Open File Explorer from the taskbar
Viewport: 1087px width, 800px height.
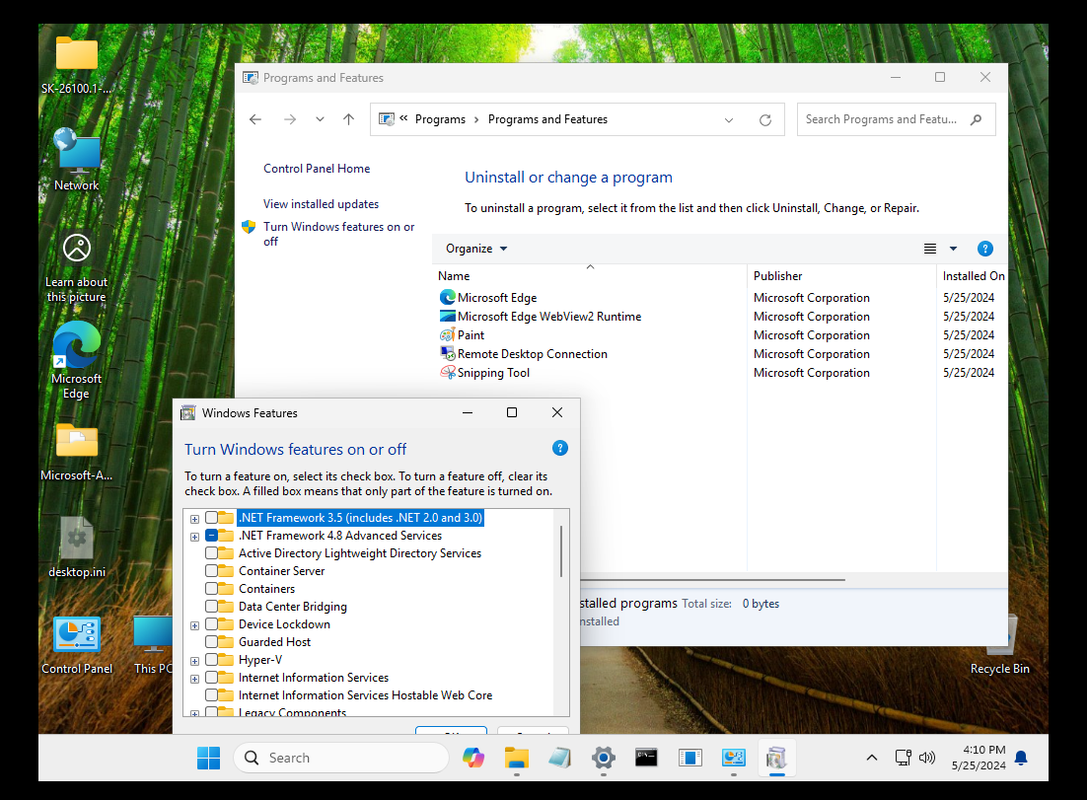(x=516, y=758)
